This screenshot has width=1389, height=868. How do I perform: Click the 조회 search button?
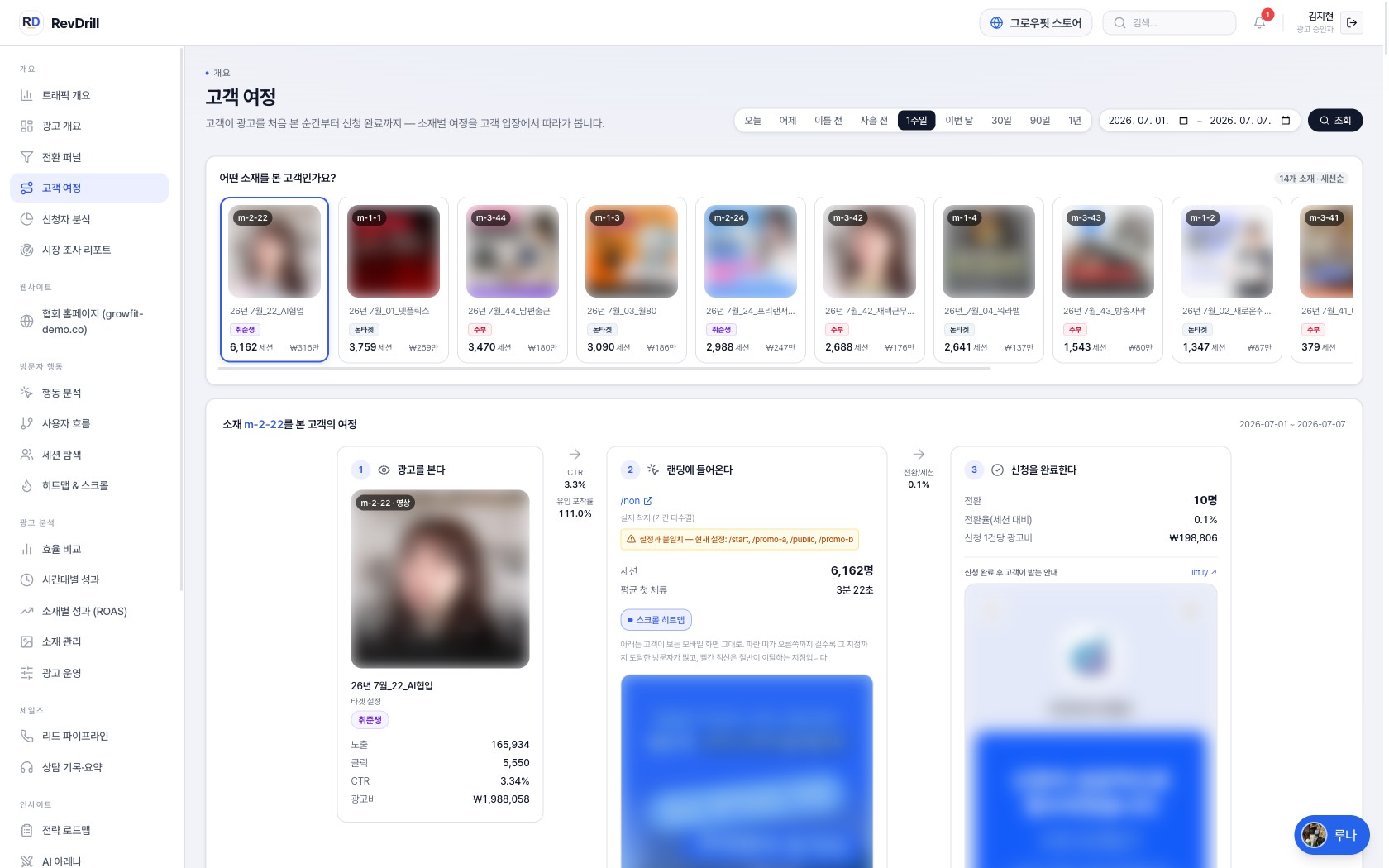tap(1334, 121)
